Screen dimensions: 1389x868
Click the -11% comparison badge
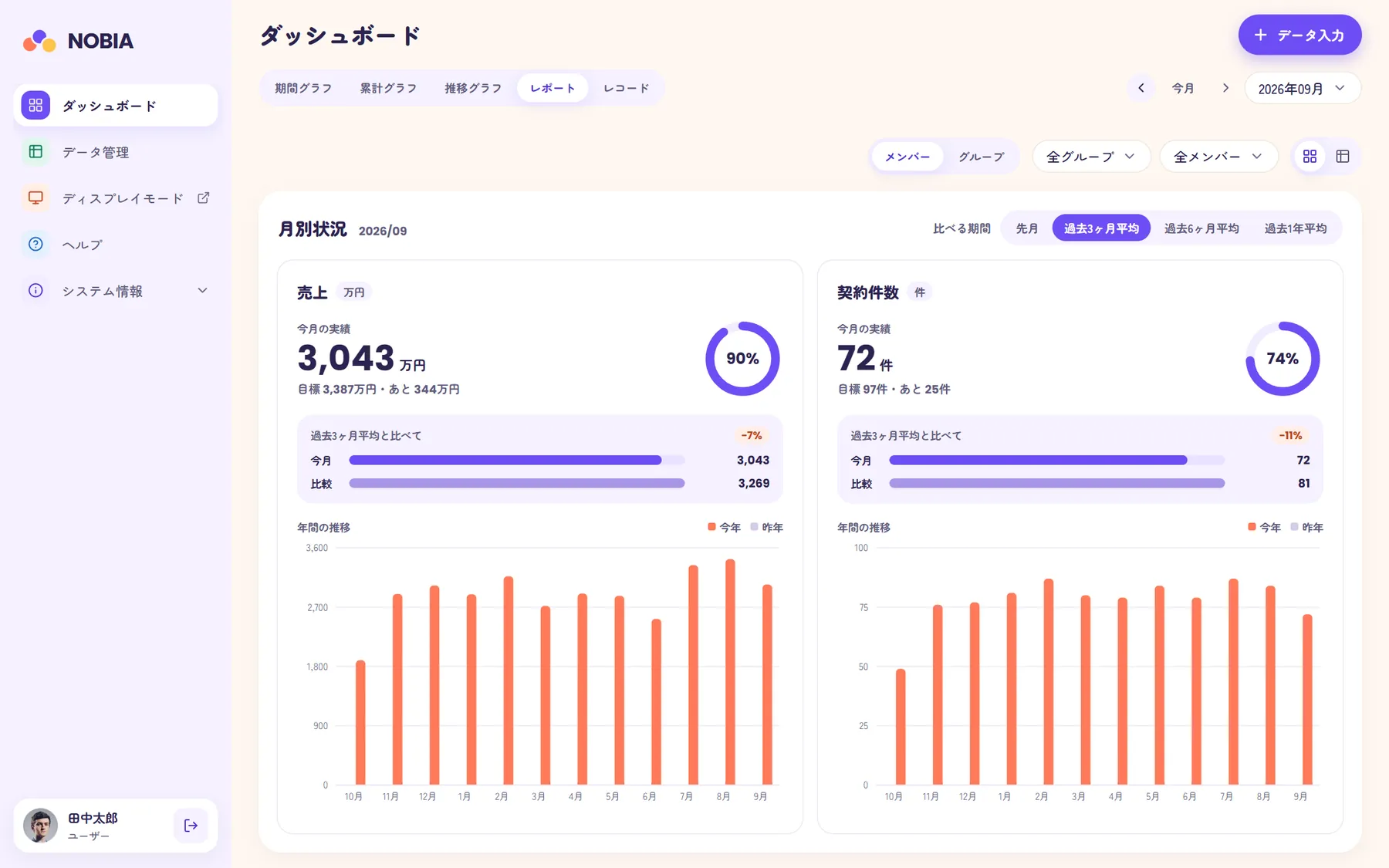[1290, 436]
